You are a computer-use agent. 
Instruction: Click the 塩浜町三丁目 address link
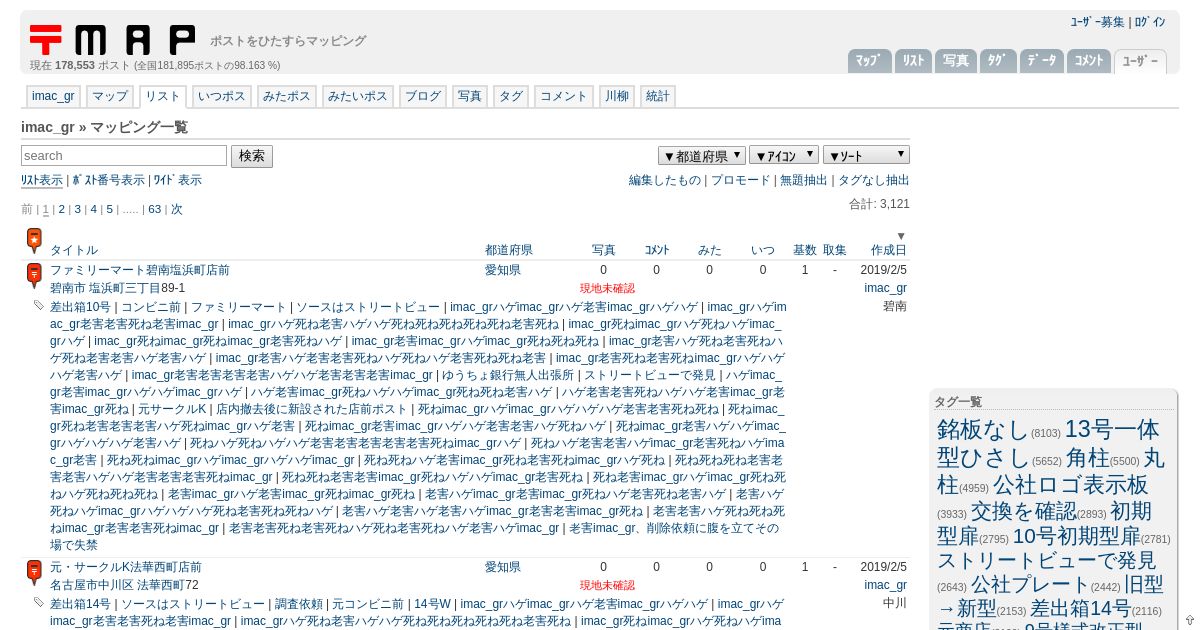pos(124,287)
